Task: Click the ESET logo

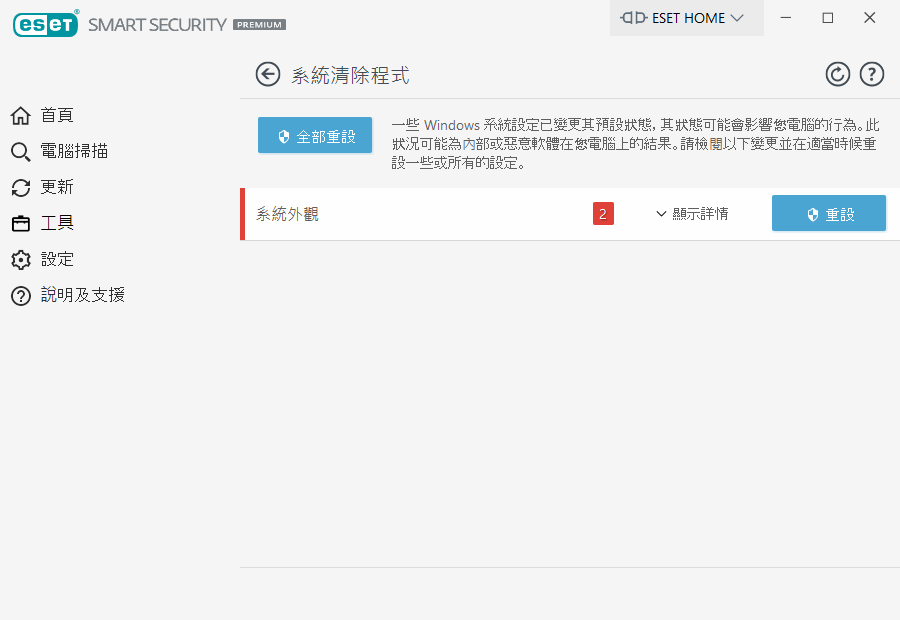Action: pos(45,24)
